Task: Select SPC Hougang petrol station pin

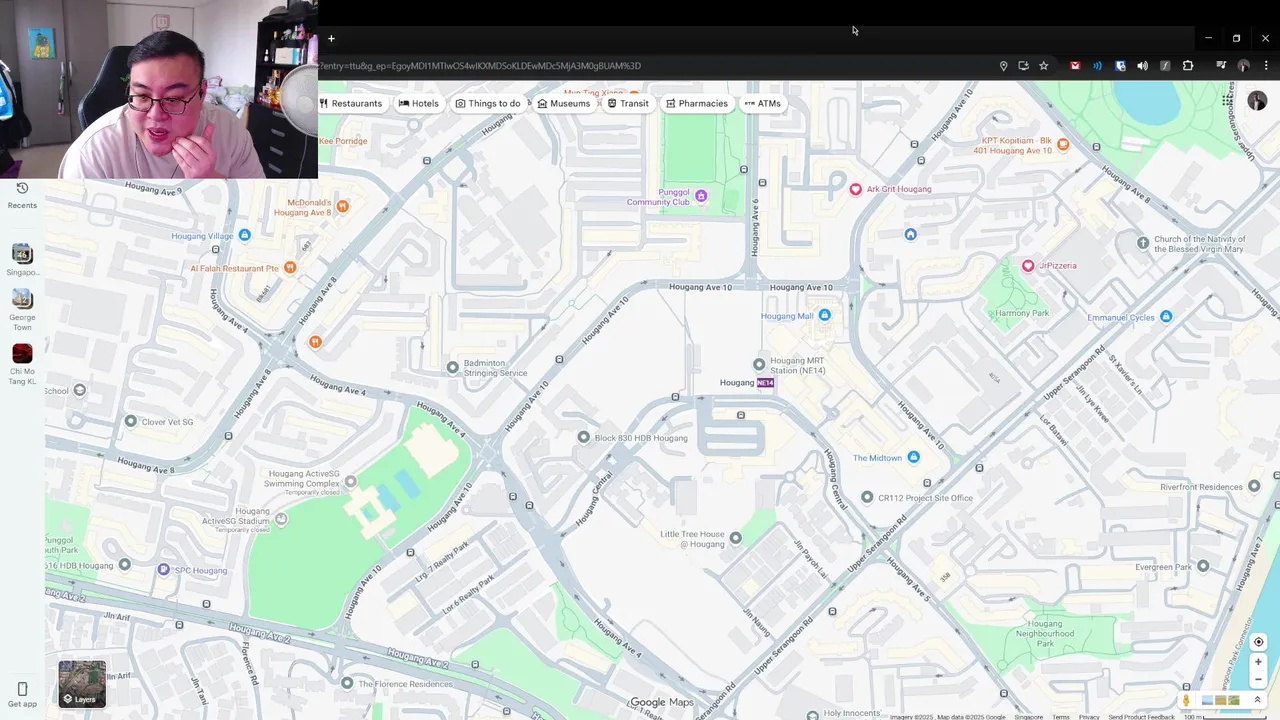Action: pos(163,569)
